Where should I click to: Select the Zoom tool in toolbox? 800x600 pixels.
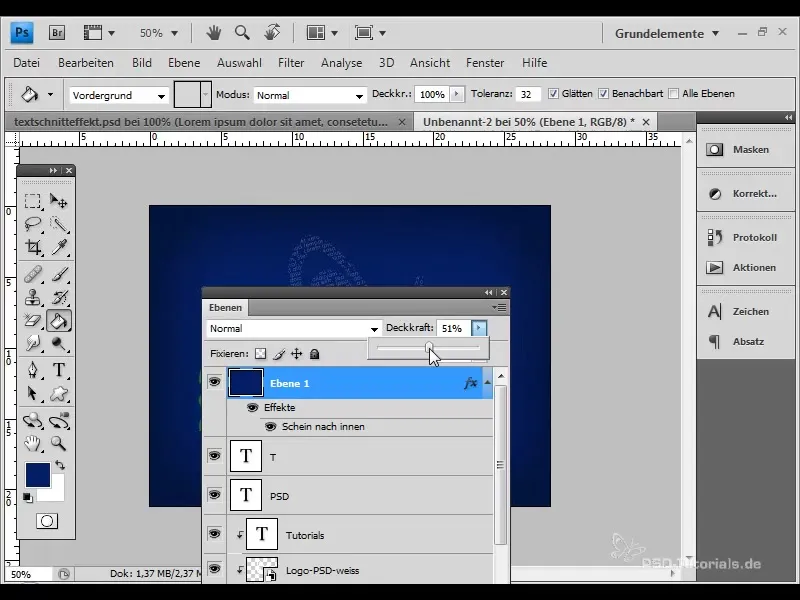coord(59,444)
